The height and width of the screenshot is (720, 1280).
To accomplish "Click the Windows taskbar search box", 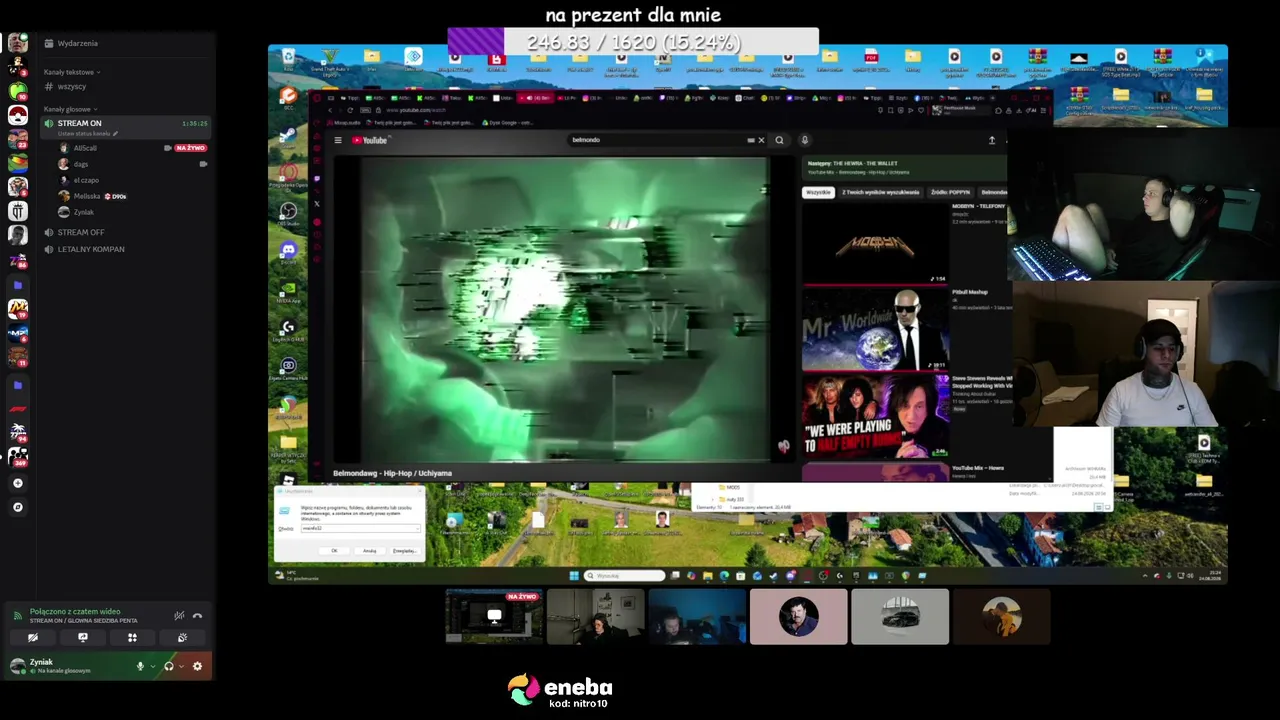I will [625, 576].
